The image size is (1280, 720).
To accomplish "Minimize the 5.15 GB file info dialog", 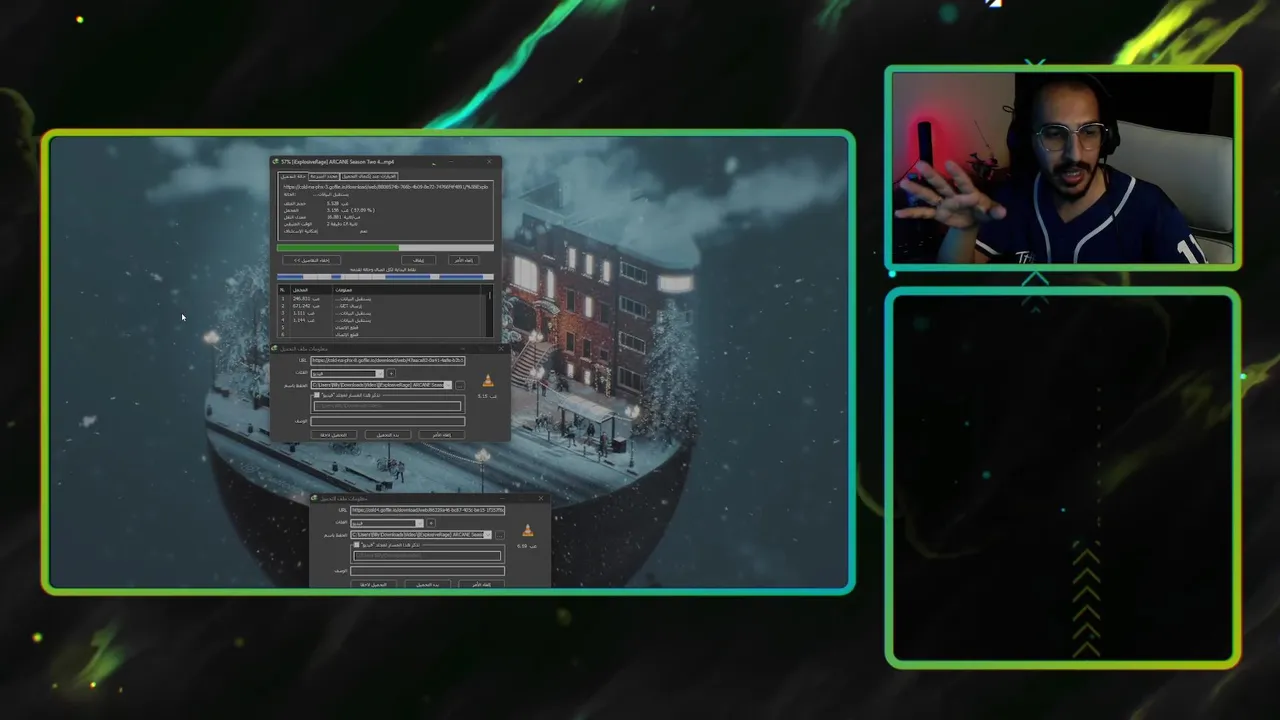I will click(x=463, y=348).
